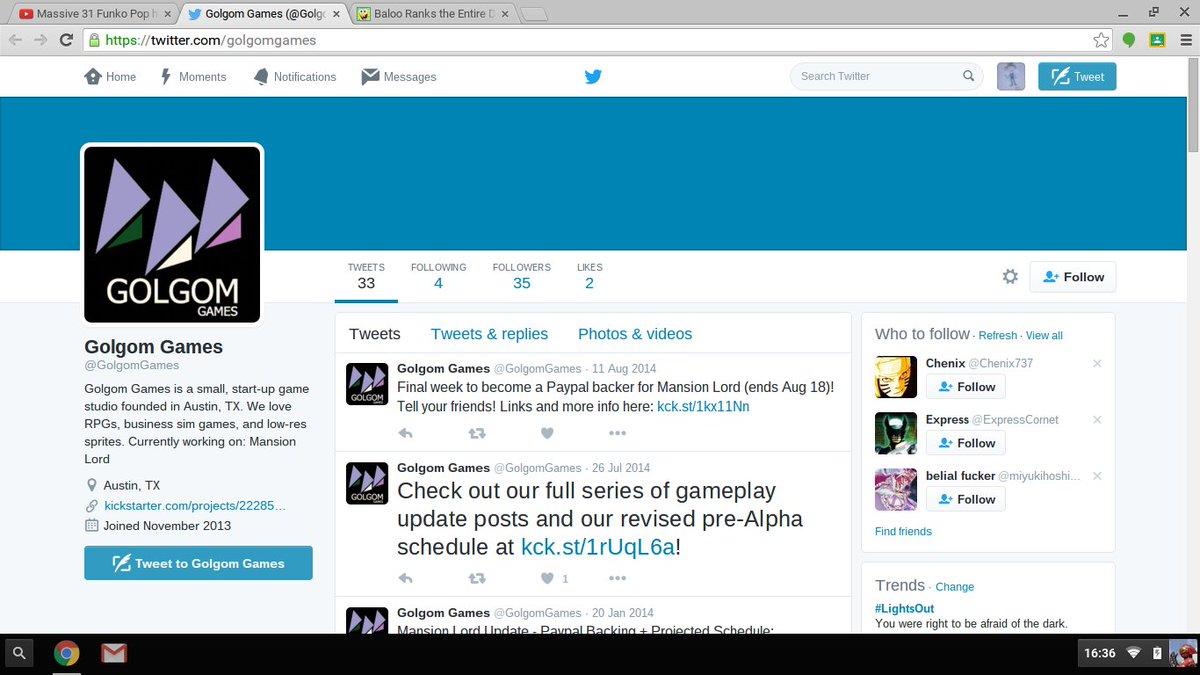Image resolution: width=1200 pixels, height=675 pixels.
Task: Open the kck.st/1rUqL6a link in tweet
Action: click(598, 547)
